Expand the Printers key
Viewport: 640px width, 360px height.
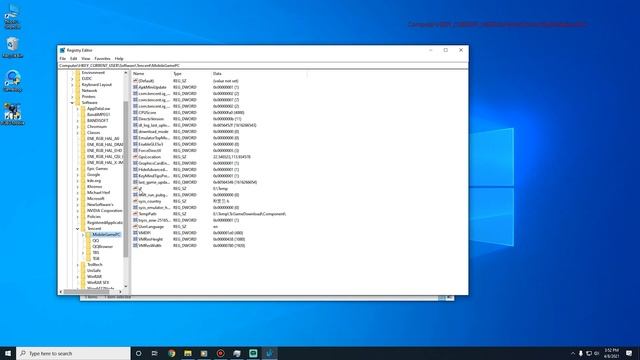tap(72, 97)
